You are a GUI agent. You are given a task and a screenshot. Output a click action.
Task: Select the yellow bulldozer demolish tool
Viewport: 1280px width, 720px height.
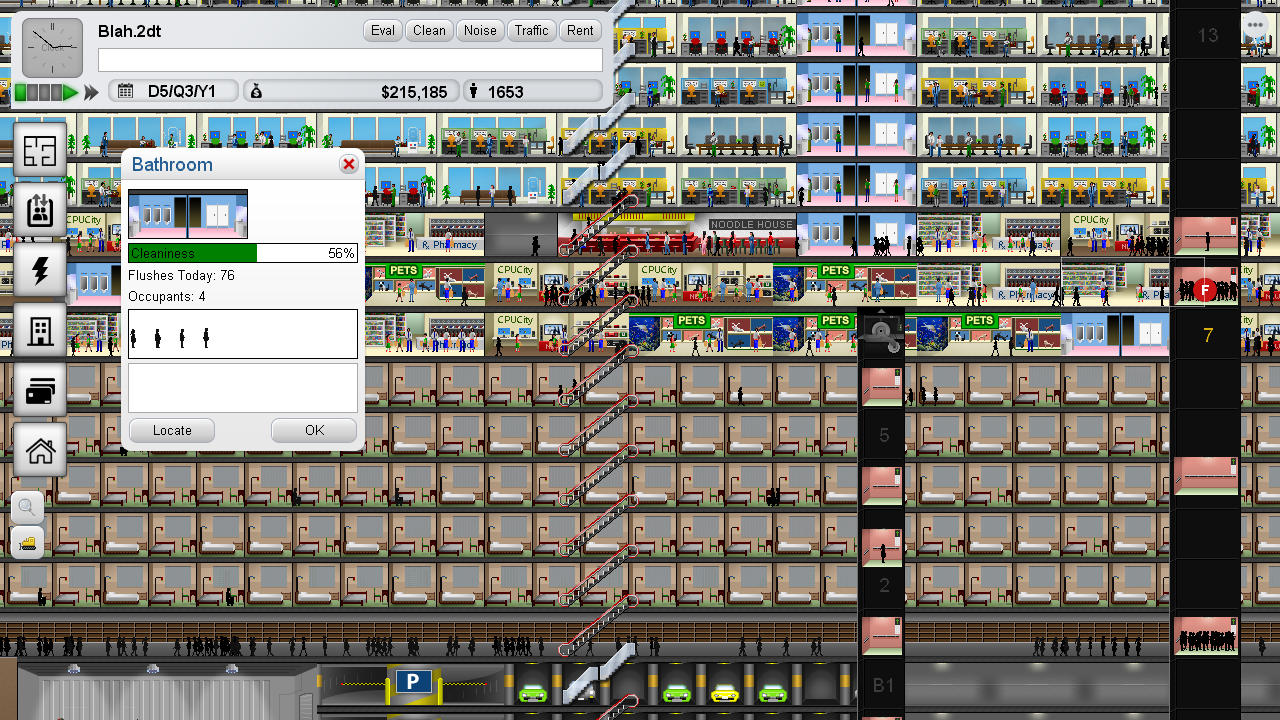click(28, 543)
